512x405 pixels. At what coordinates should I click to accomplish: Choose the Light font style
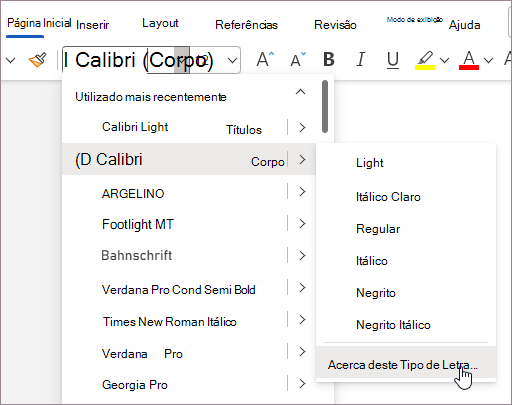(x=406, y=163)
